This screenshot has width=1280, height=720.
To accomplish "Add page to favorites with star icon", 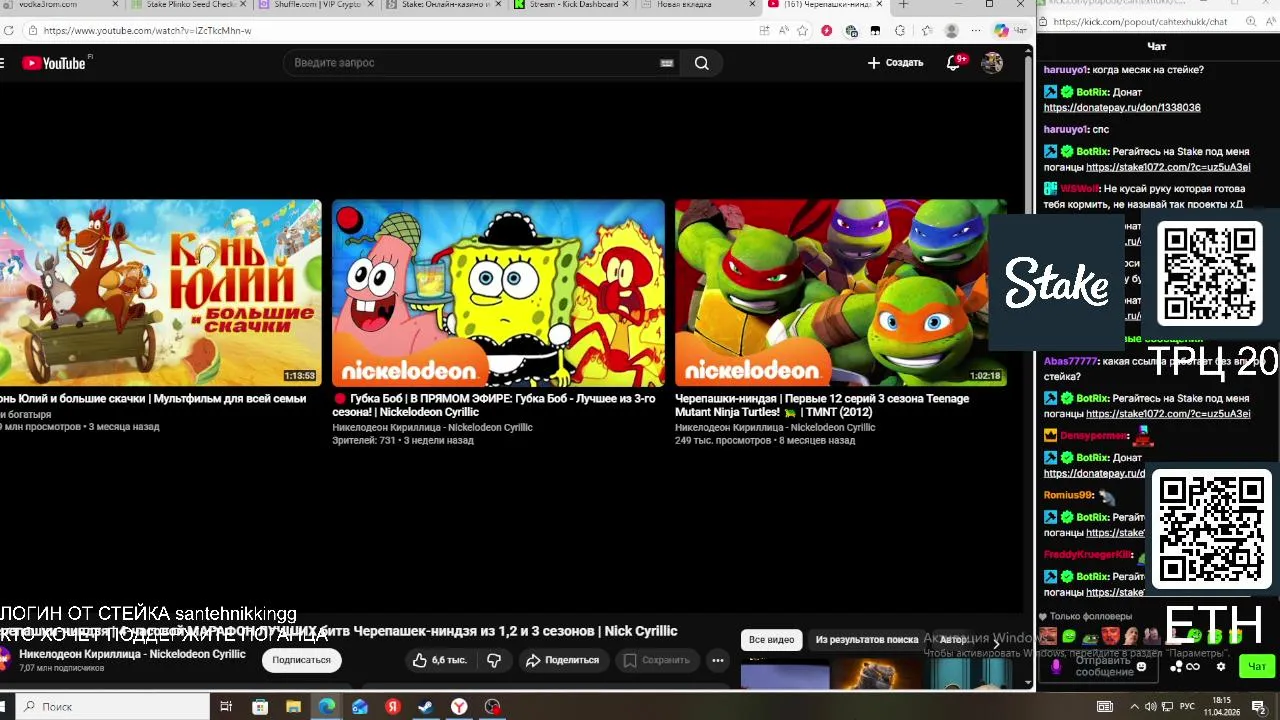I will [802, 31].
